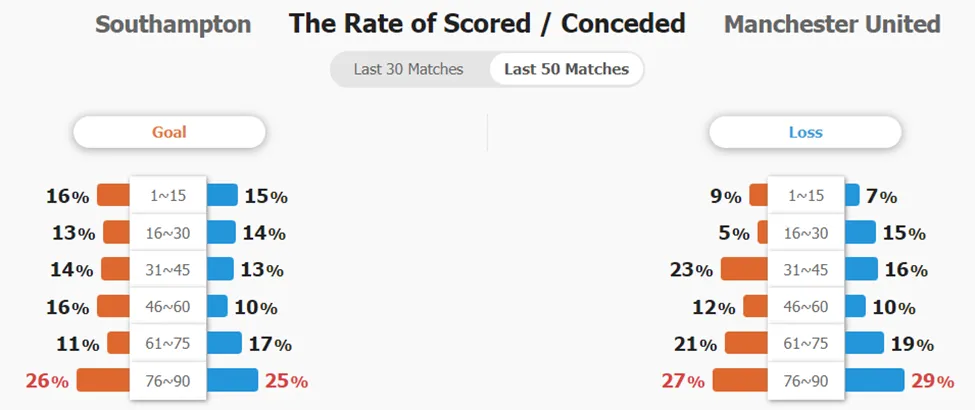Screen dimensions: 975x410
Task: Select Last 50 Matches option
Action: 566,69
